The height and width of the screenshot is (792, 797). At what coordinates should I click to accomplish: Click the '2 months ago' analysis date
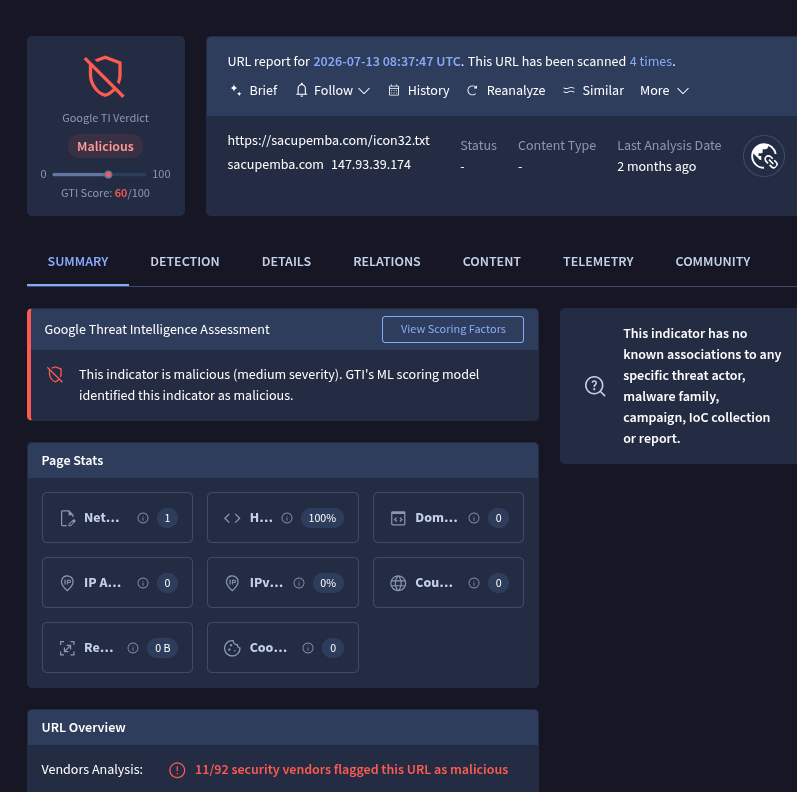coord(656,167)
